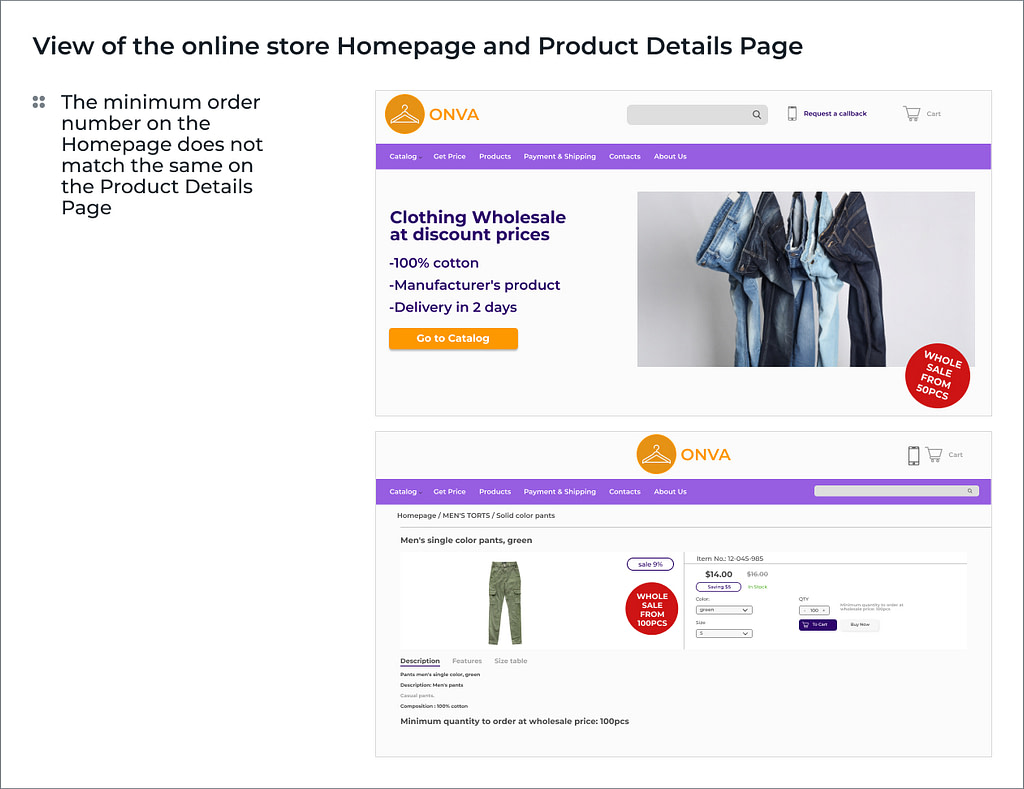Expand the Catalog menu on homepage nav bar
The height and width of the screenshot is (789, 1024).
pos(405,157)
